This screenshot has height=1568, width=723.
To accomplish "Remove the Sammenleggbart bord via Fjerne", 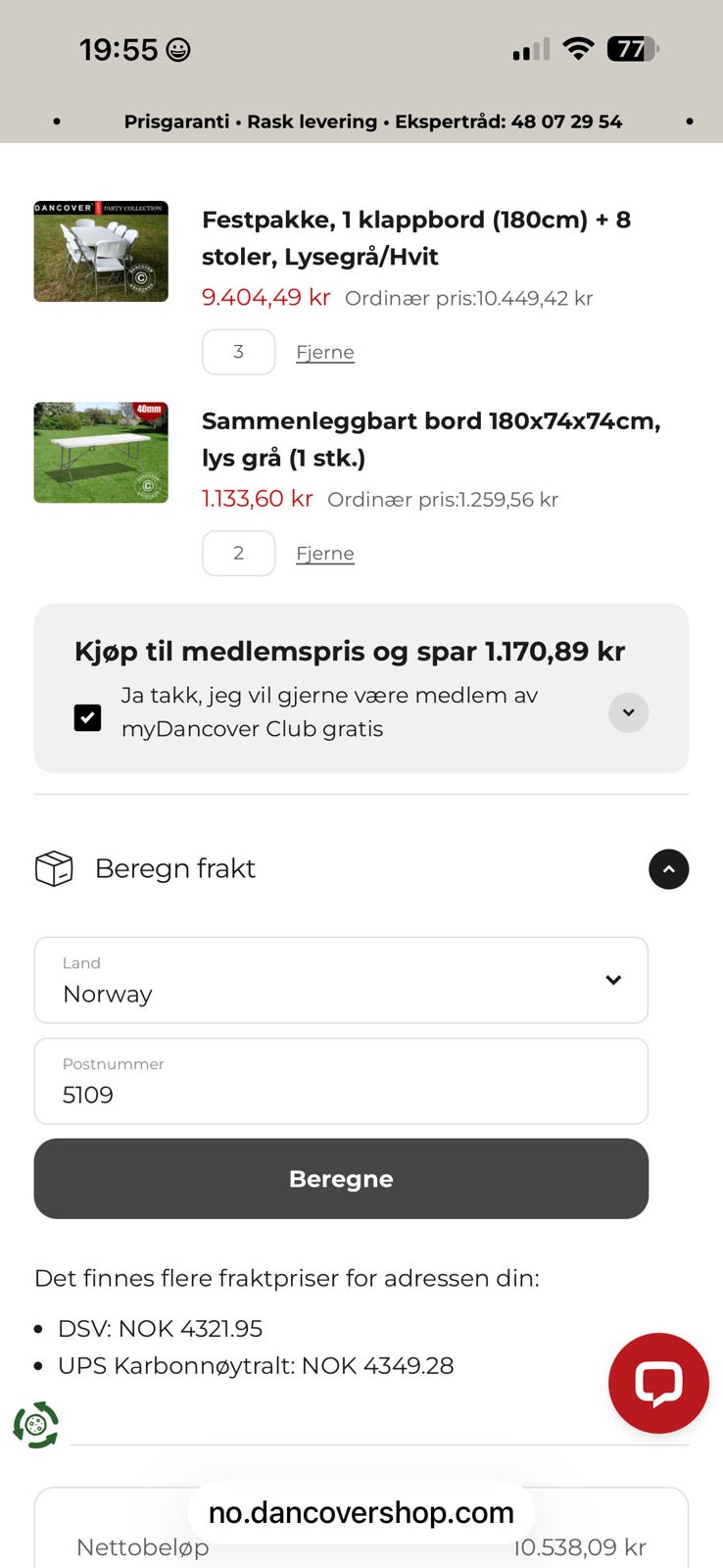I will [324, 554].
